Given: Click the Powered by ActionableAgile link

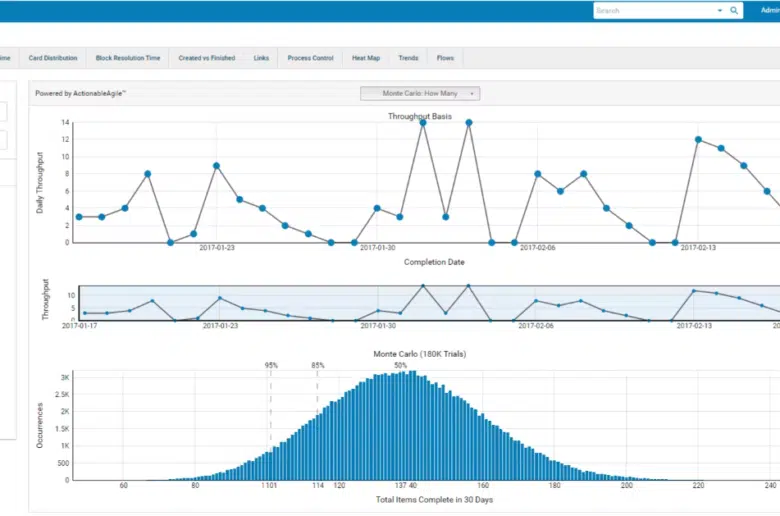Looking at the screenshot, I should click(x=81, y=93).
